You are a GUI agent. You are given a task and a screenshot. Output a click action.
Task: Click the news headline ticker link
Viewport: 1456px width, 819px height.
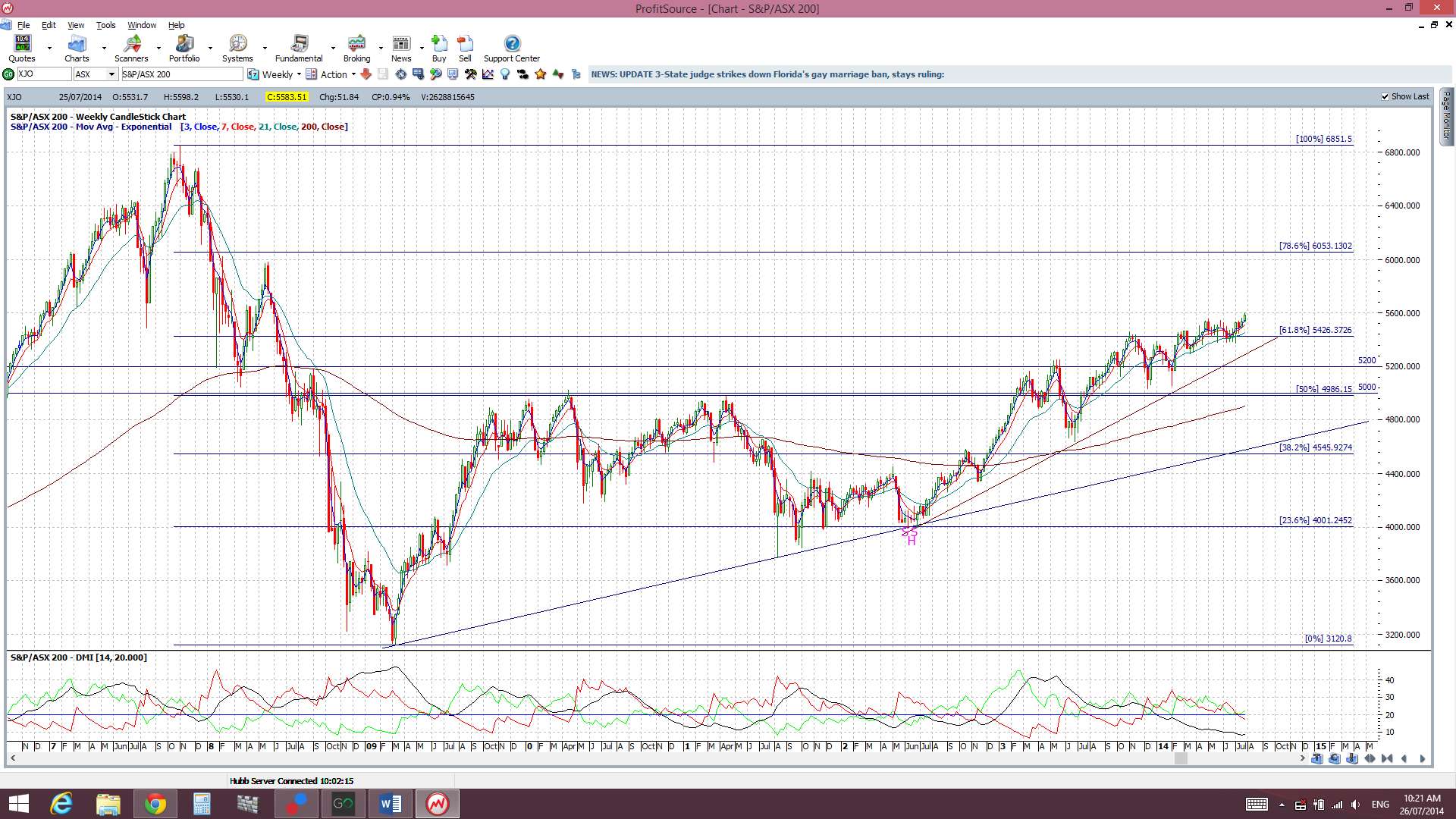(767, 74)
